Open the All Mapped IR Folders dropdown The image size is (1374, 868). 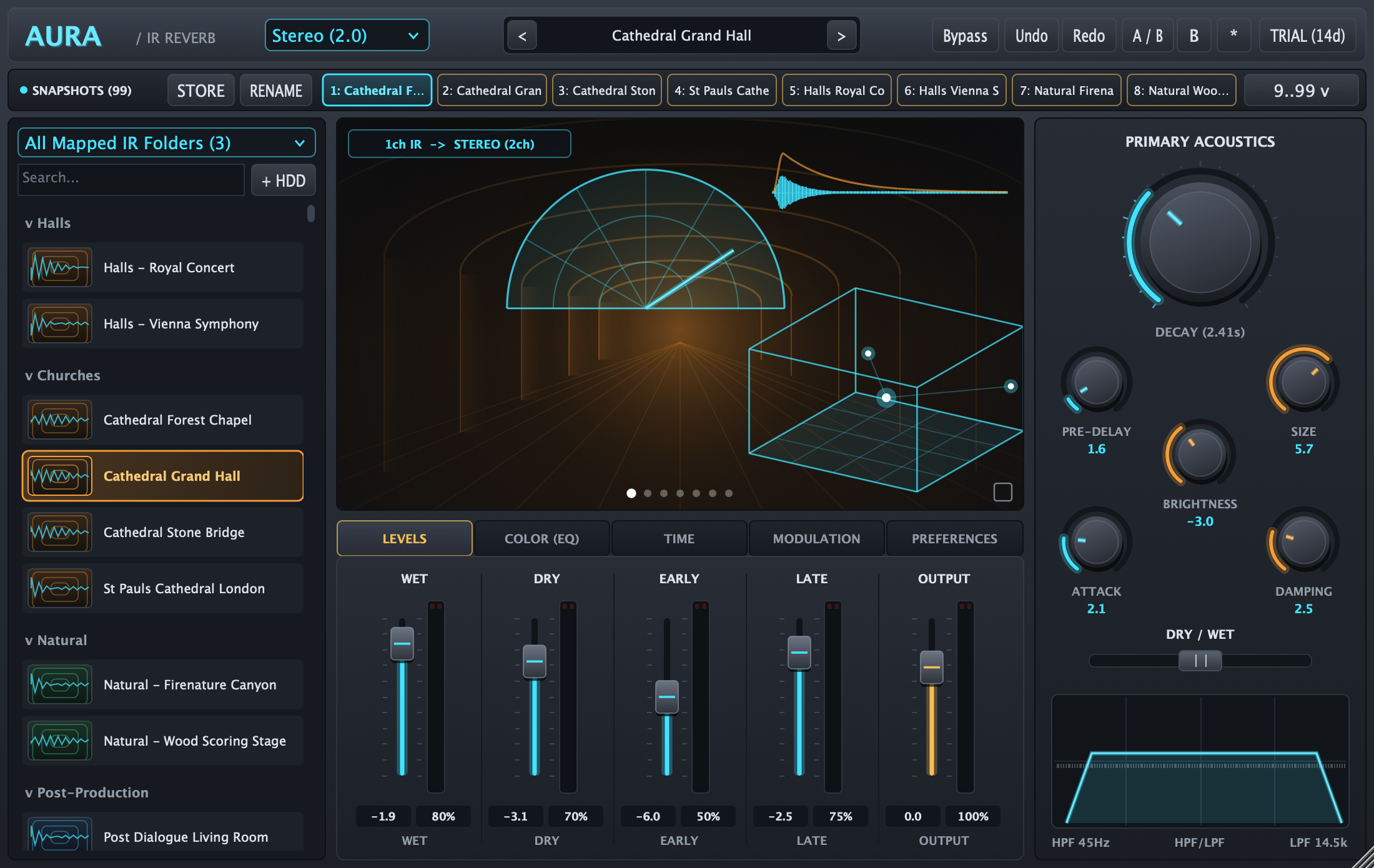pos(166,143)
